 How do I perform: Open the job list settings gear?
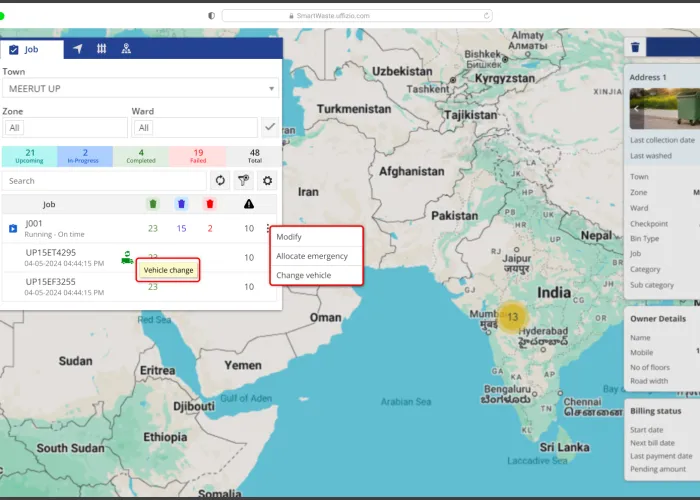point(267,181)
